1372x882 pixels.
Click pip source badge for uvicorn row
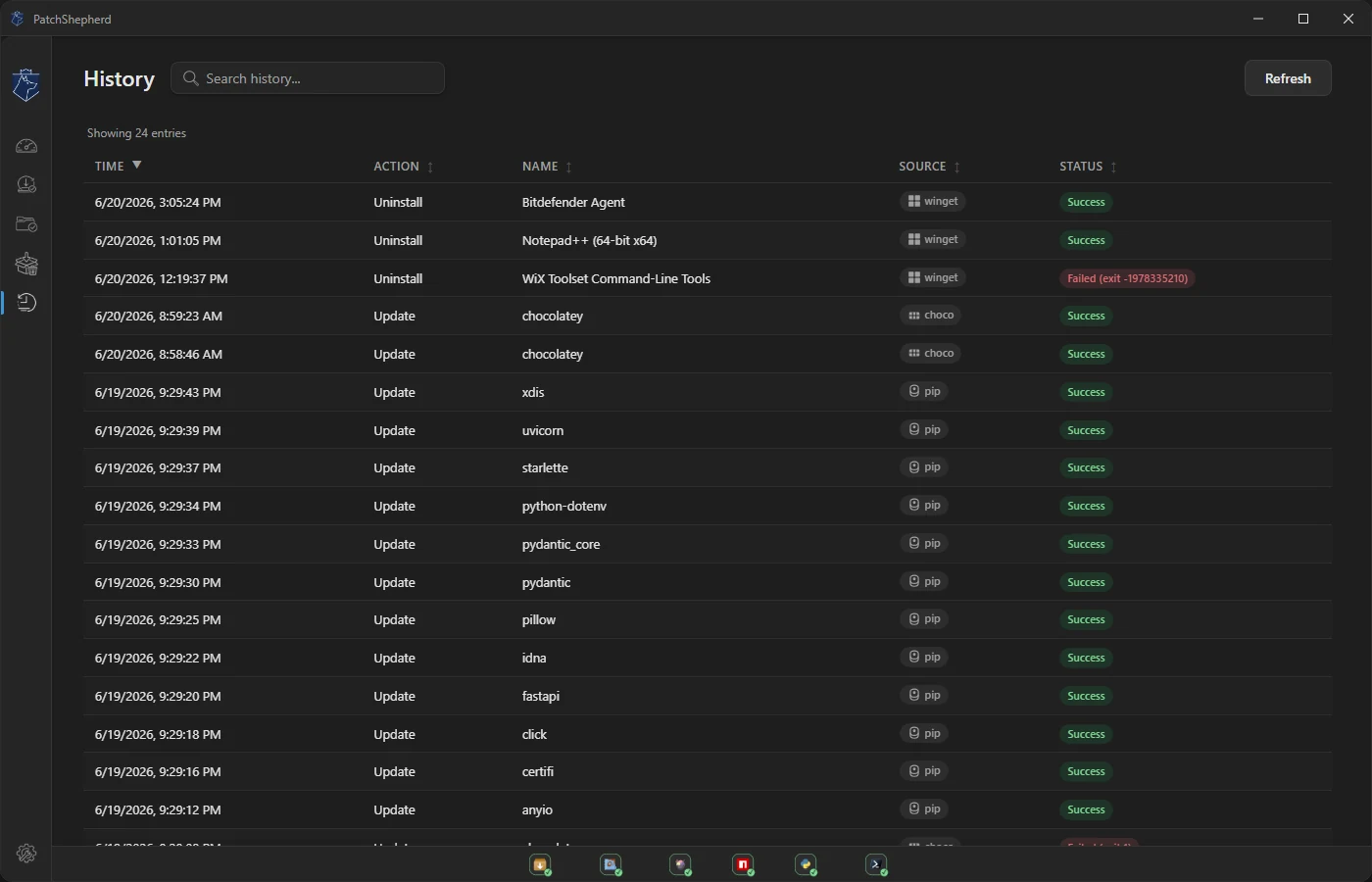coord(924,429)
